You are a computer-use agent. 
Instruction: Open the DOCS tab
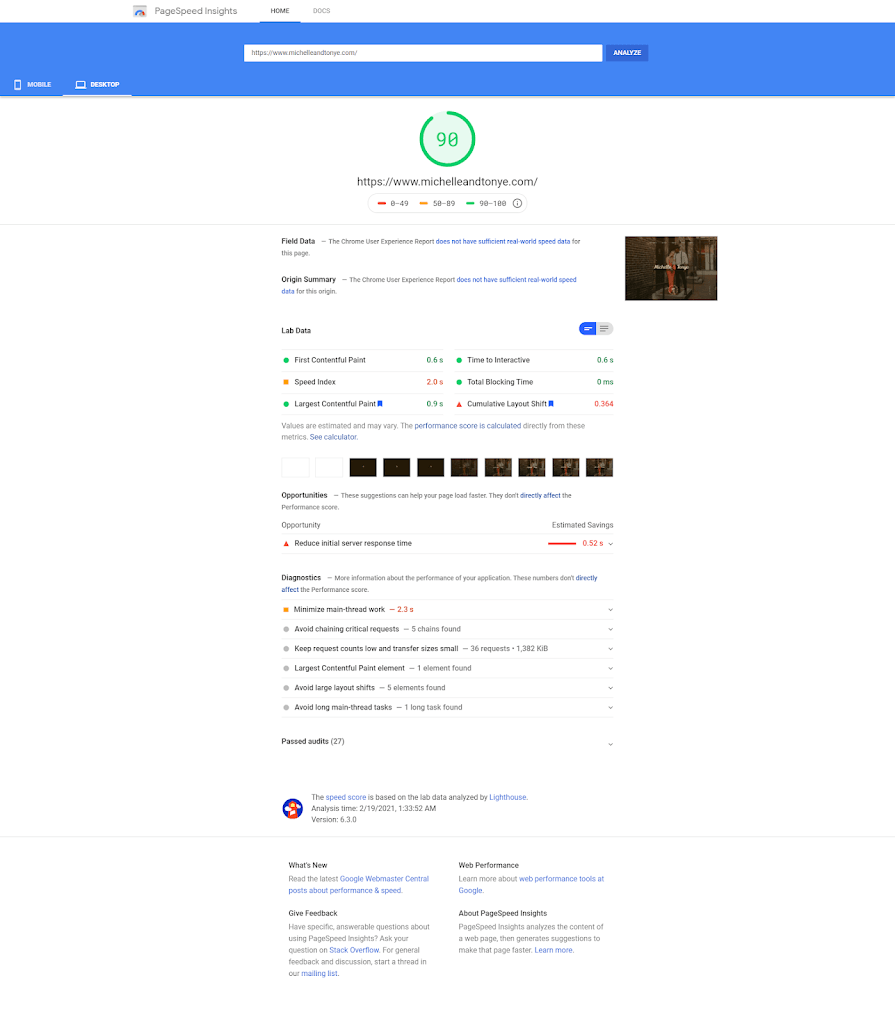click(x=321, y=11)
